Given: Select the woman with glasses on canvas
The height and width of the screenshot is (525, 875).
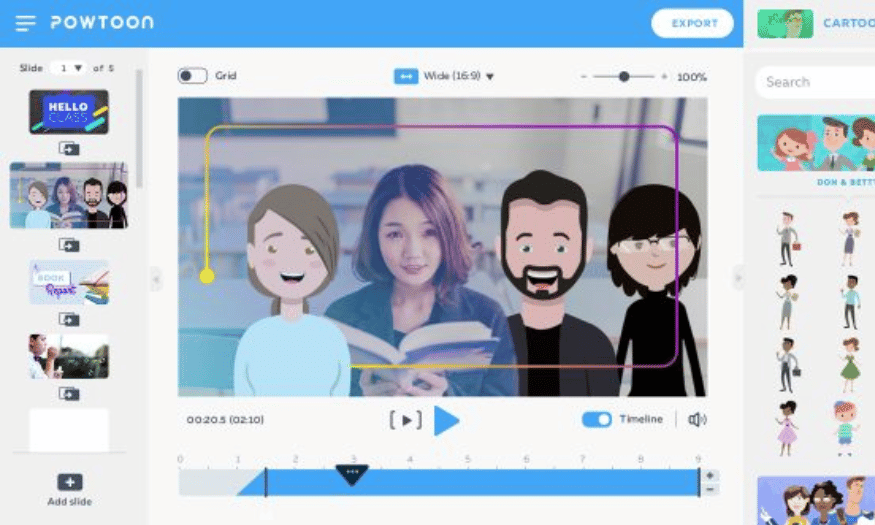Looking at the screenshot, I should pos(656,290).
